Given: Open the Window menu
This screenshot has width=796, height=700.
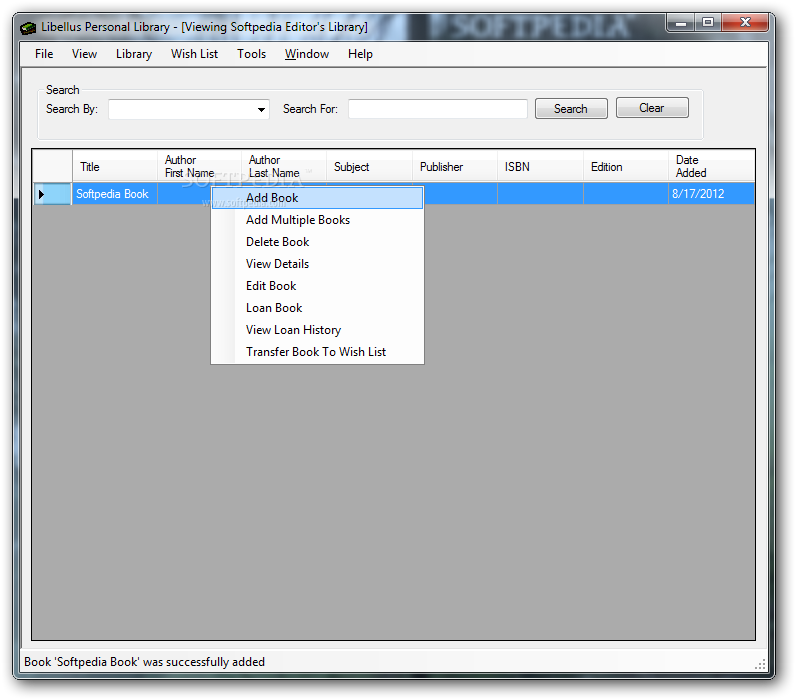Looking at the screenshot, I should pyautogui.click(x=307, y=54).
